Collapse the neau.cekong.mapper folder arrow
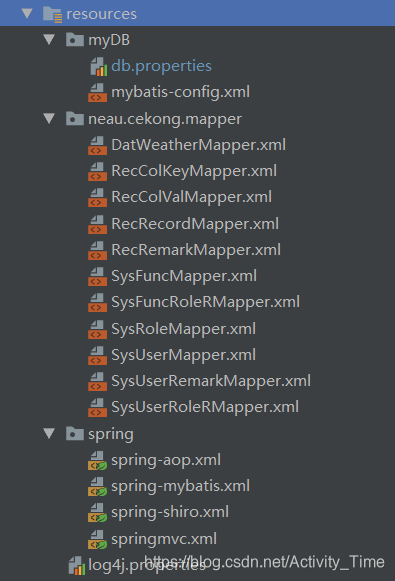The height and width of the screenshot is (581, 395). pyautogui.click(x=49, y=118)
